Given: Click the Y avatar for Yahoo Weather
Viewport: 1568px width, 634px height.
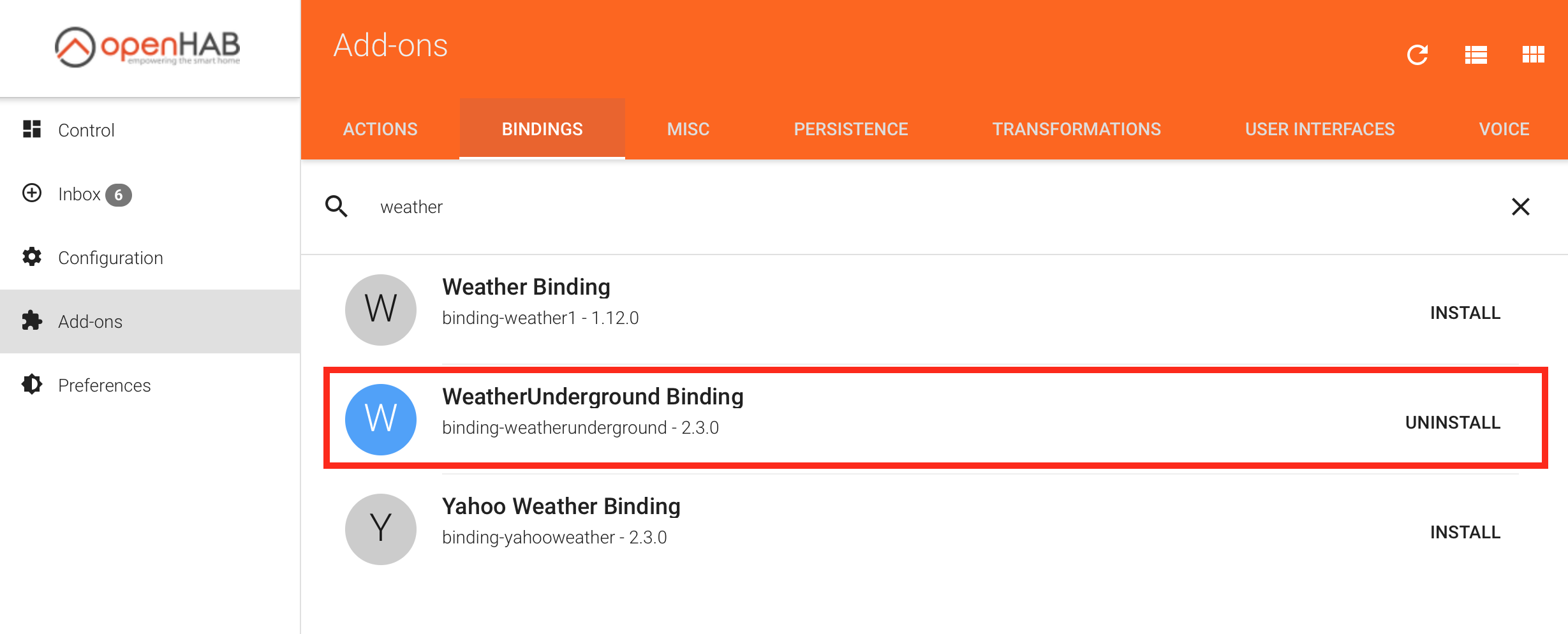Looking at the screenshot, I should pos(381,529).
